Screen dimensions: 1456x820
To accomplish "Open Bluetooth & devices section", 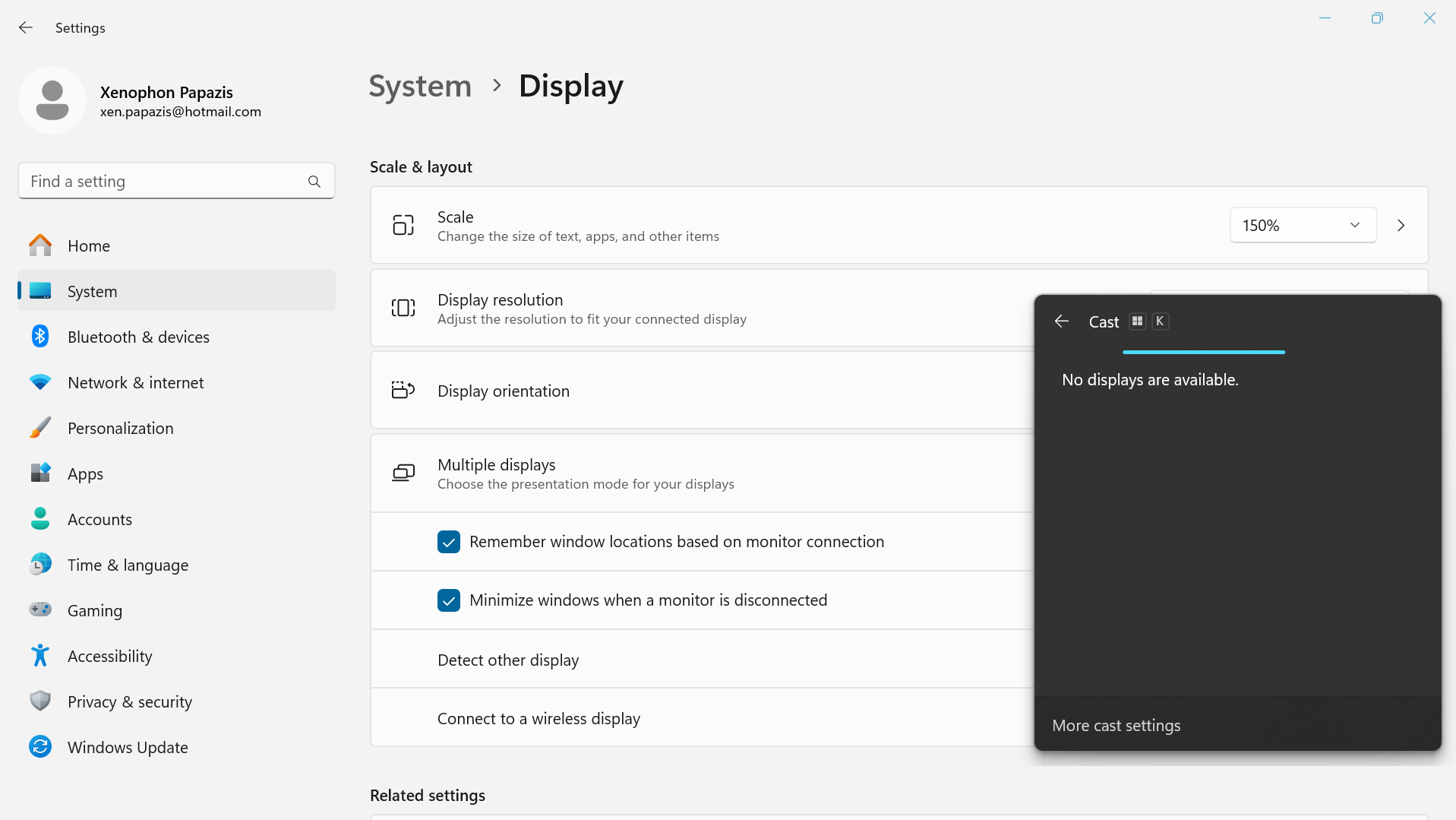I will point(176,337).
